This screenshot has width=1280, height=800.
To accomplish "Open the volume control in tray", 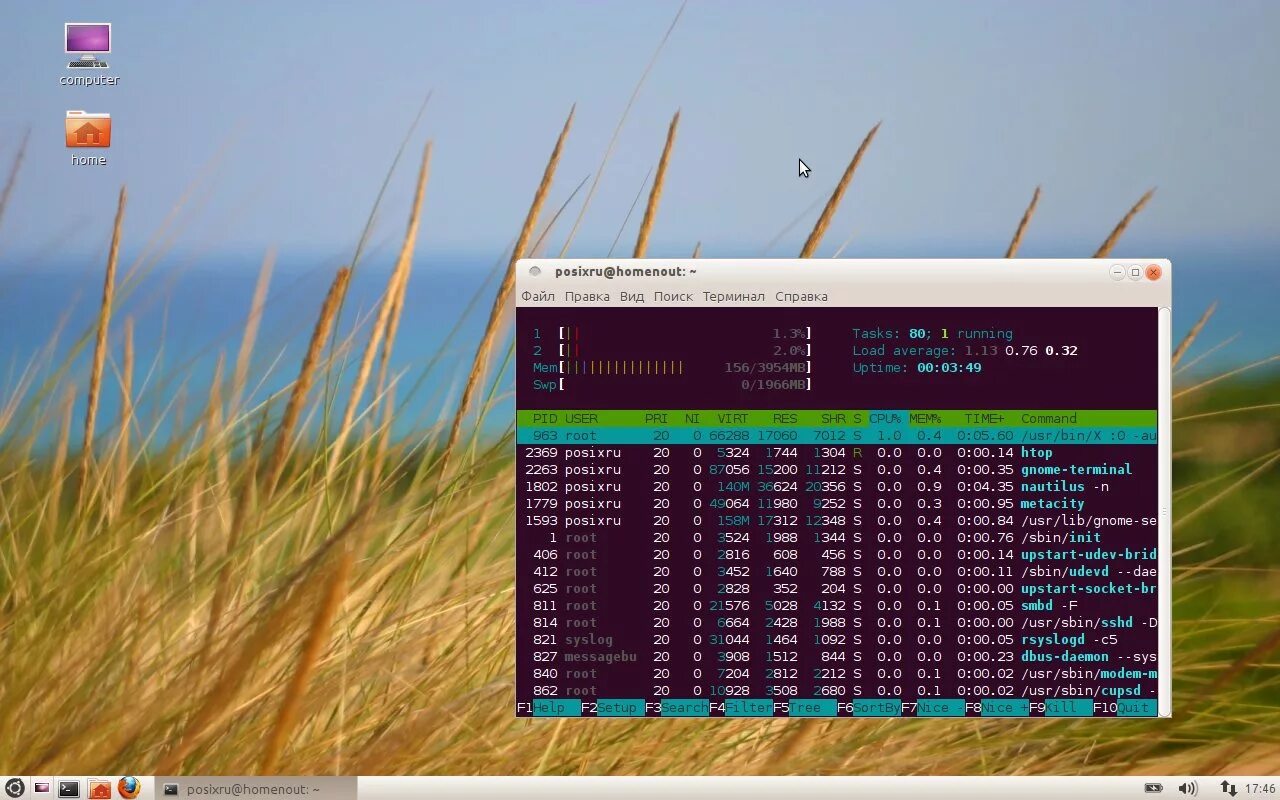I will pos(1187,789).
